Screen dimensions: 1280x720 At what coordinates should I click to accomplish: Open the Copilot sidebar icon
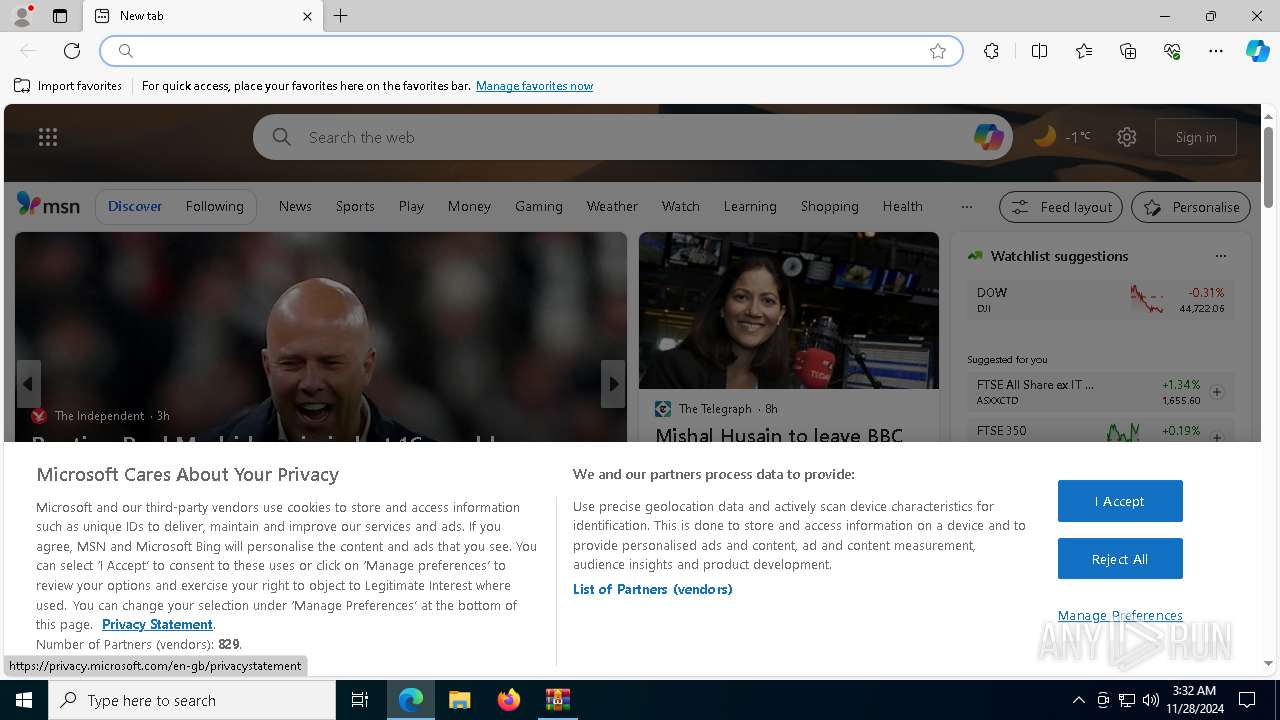click(x=1257, y=51)
